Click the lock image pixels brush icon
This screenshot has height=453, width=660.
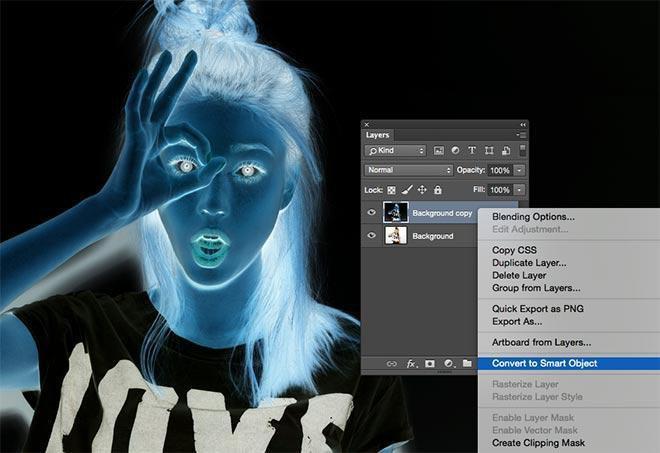tap(407, 190)
